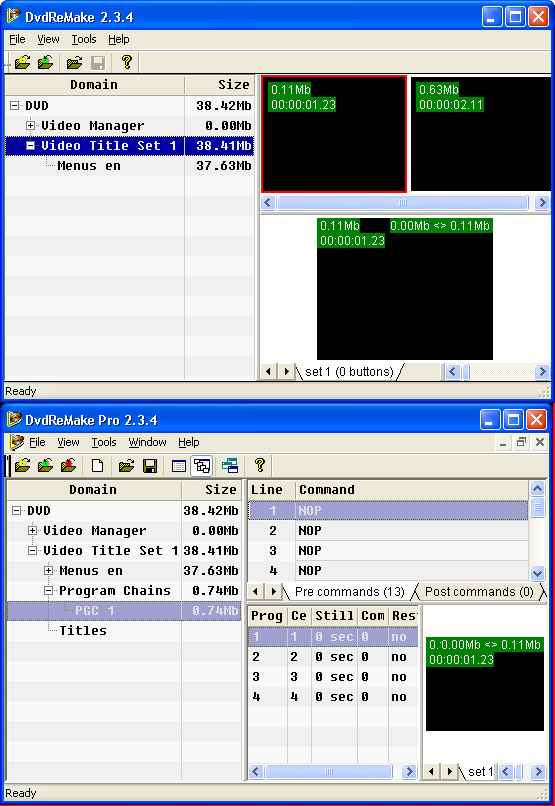Open the Tools menu in DvdReMake Pro

click(x=104, y=442)
